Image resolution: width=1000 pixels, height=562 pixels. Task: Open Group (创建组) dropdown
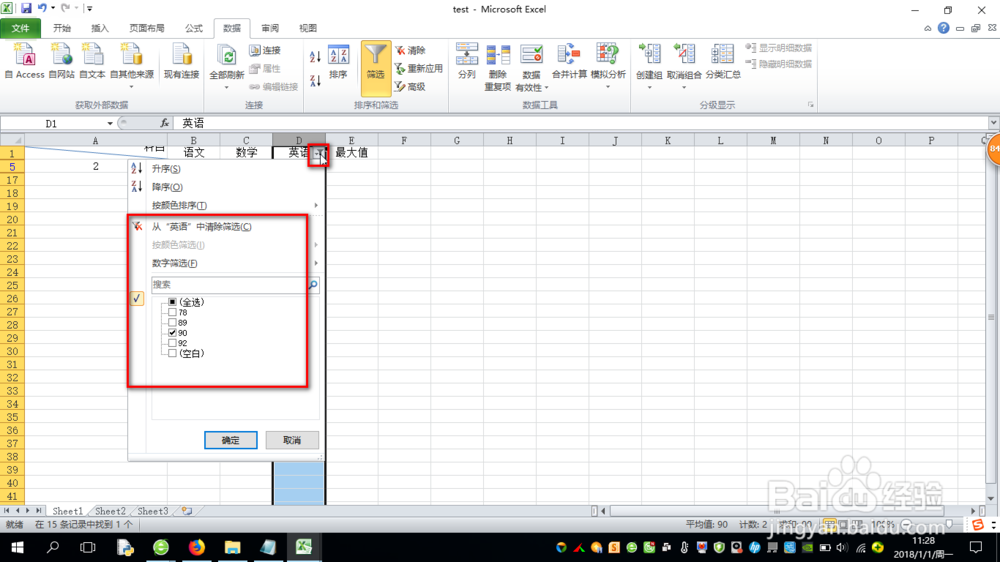tap(649, 85)
